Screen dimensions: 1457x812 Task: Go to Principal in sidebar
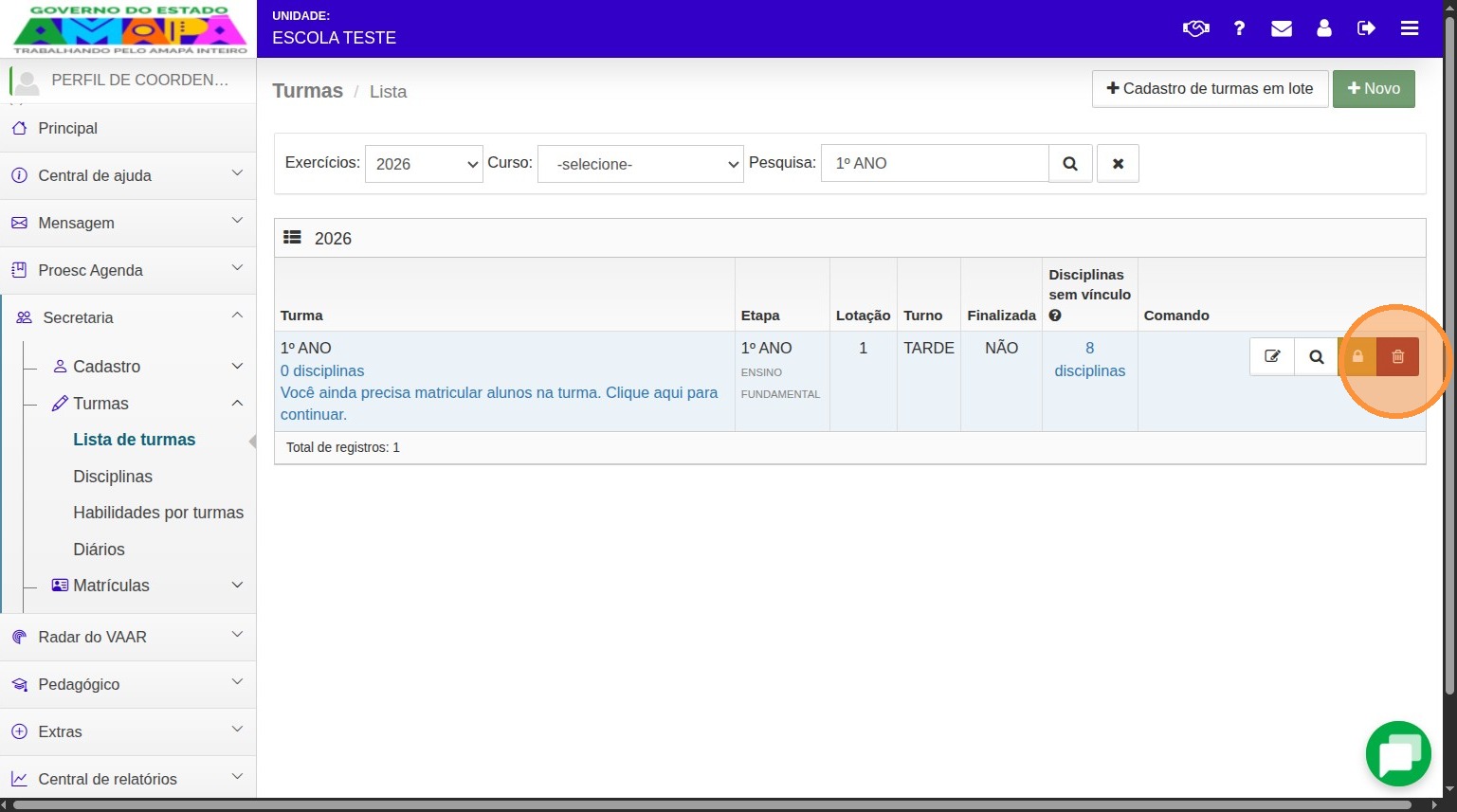(128, 128)
